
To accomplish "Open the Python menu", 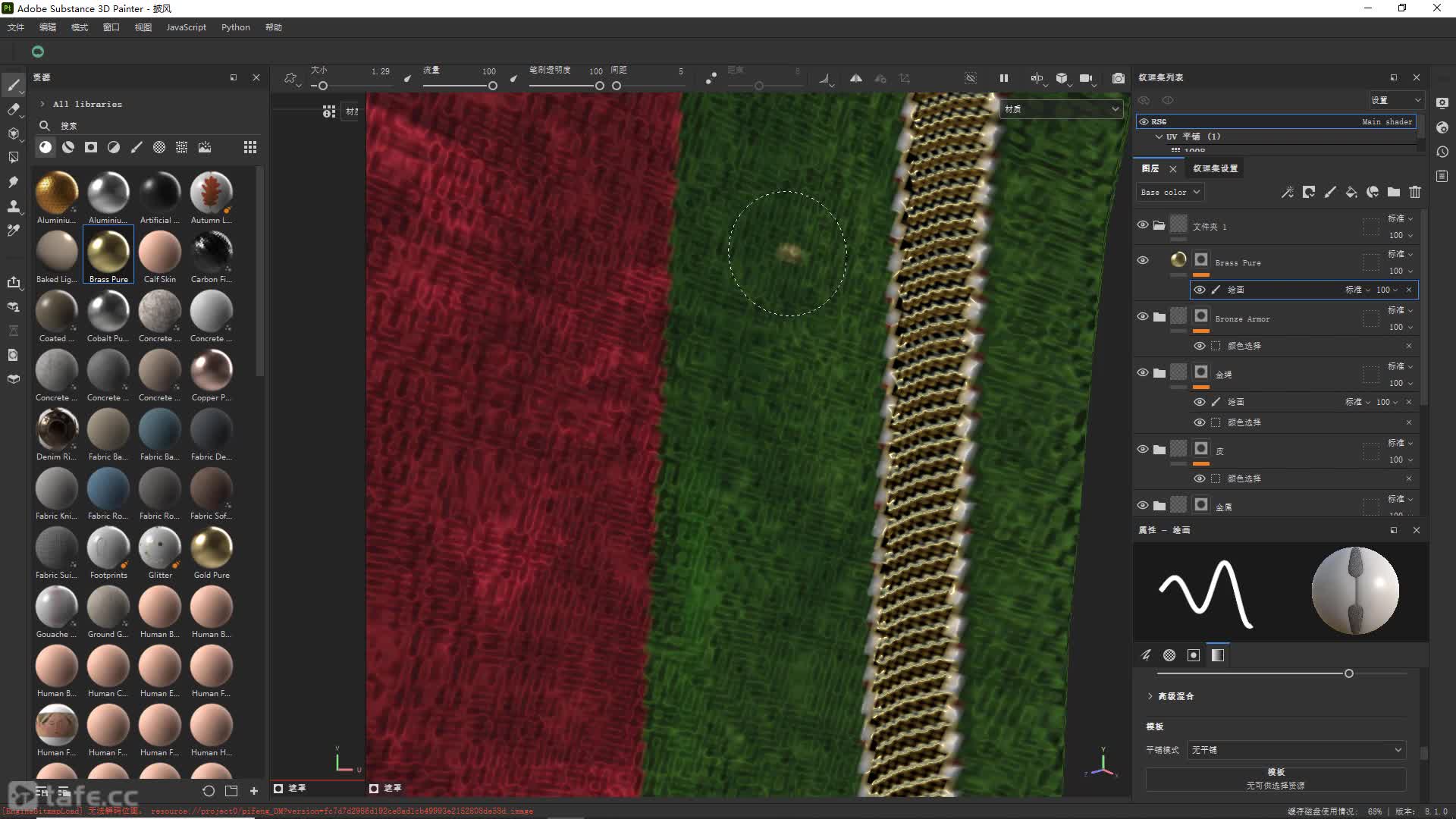I will point(236,27).
